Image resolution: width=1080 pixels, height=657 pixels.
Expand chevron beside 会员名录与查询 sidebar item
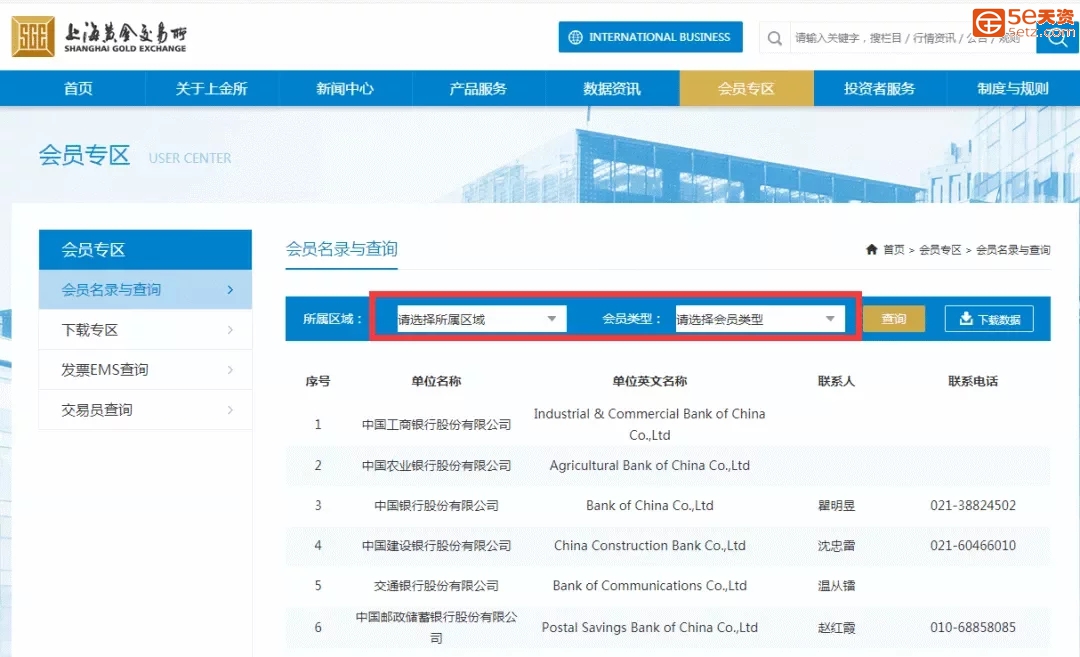click(230, 290)
